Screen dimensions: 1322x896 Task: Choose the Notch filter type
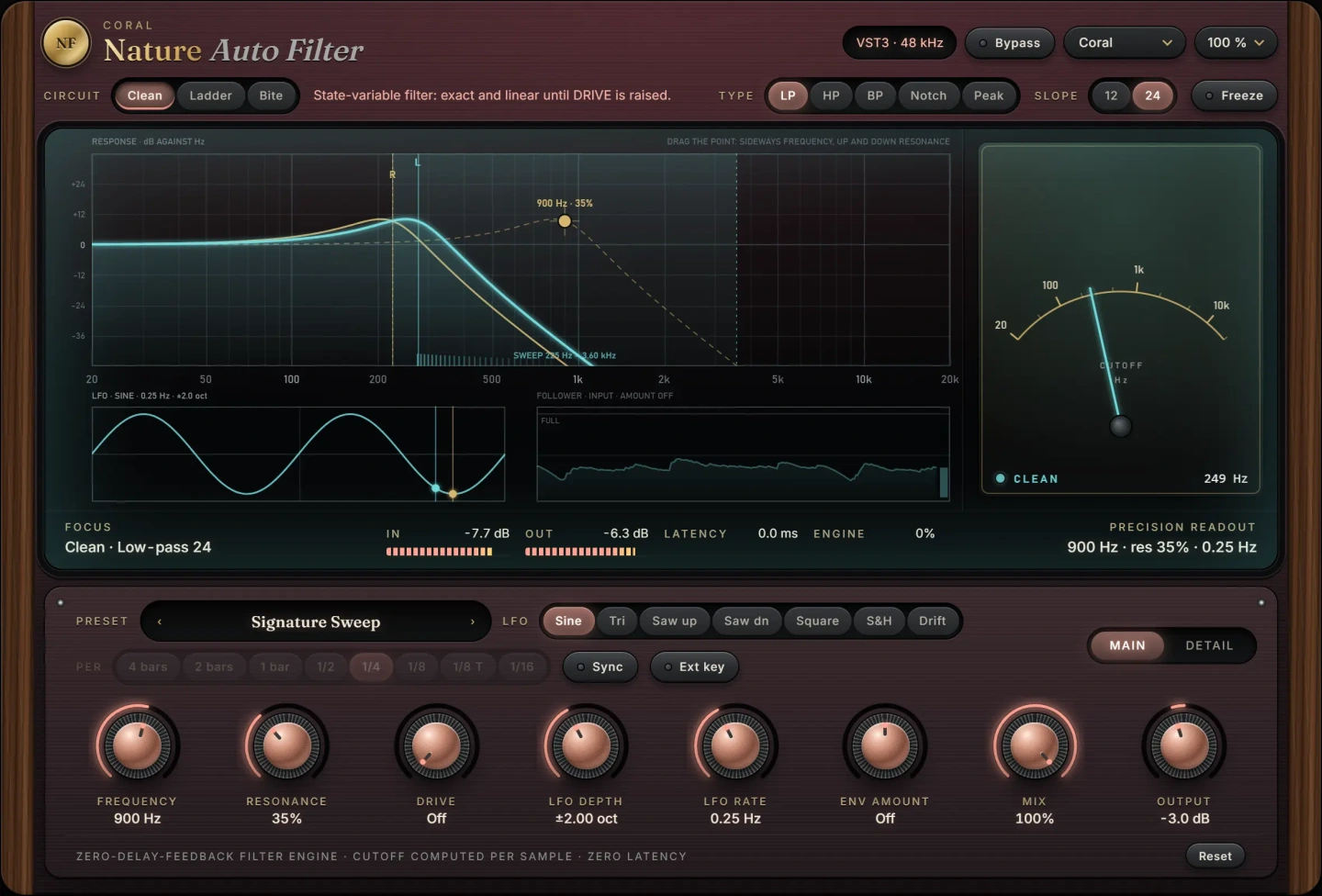(x=928, y=95)
